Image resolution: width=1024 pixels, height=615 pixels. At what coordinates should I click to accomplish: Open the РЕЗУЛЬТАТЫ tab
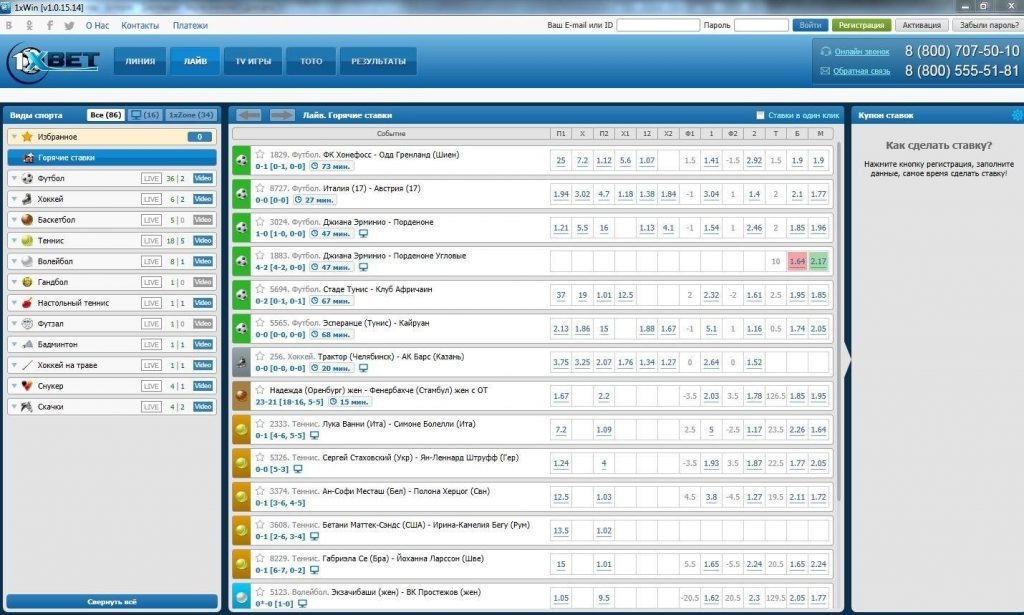[x=378, y=61]
